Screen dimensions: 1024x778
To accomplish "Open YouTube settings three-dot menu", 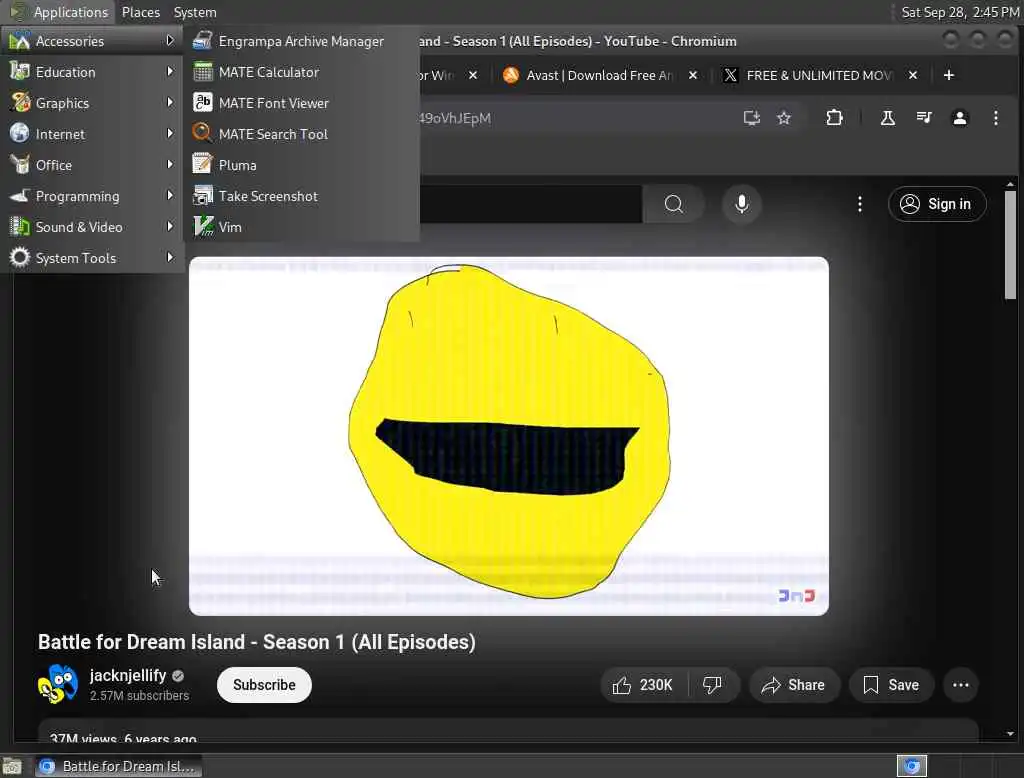I will coord(859,204).
